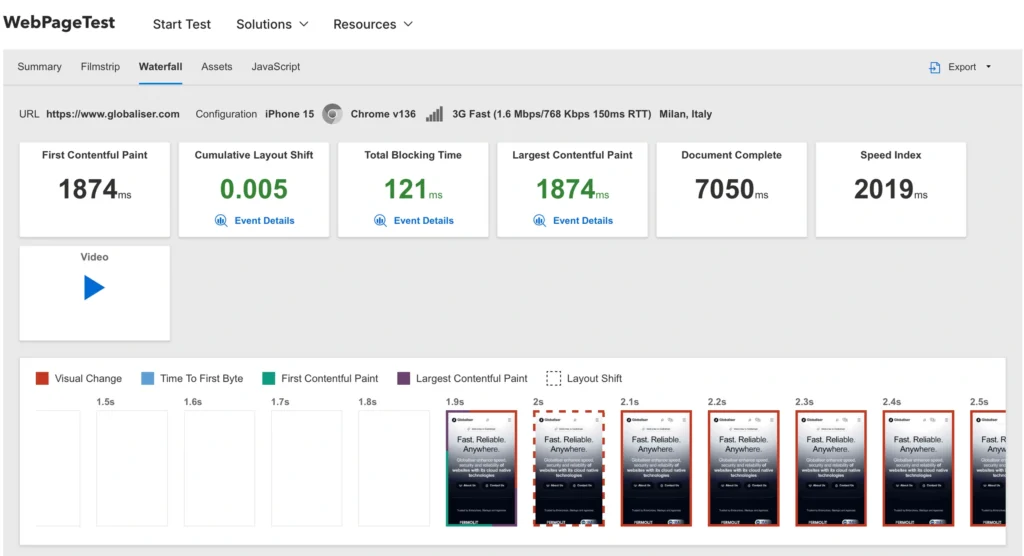Click the Chrome browser icon

point(333,114)
